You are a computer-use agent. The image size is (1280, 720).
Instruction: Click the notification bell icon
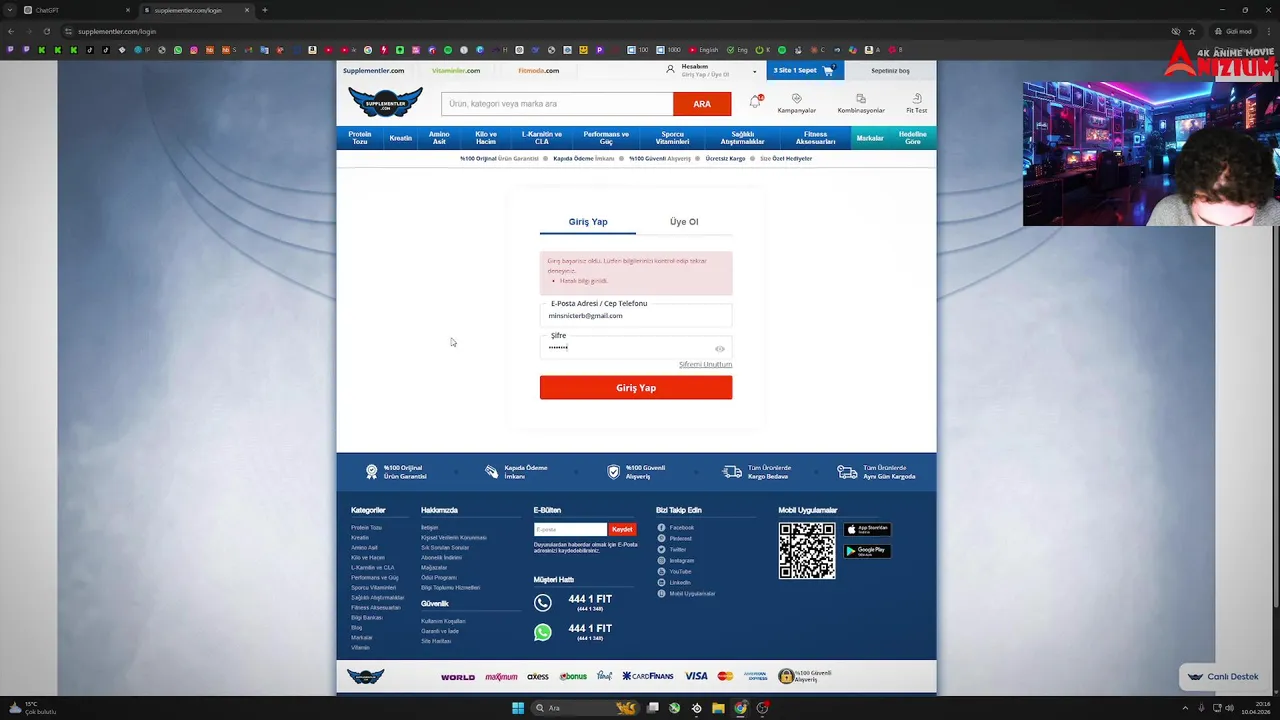click(756, 101)
